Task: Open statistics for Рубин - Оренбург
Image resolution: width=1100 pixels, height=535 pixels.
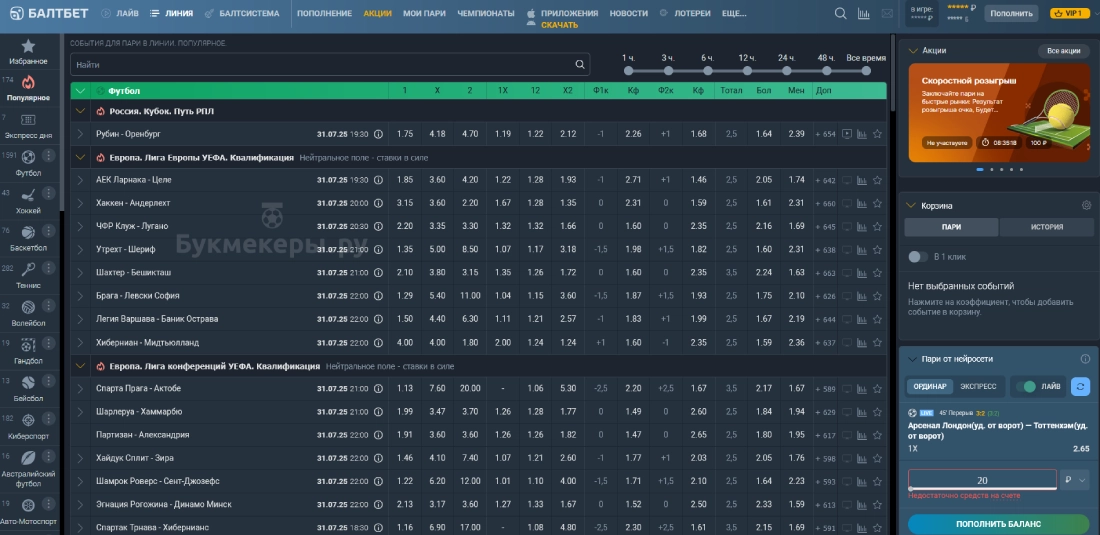Action: [x=862, y=134]
